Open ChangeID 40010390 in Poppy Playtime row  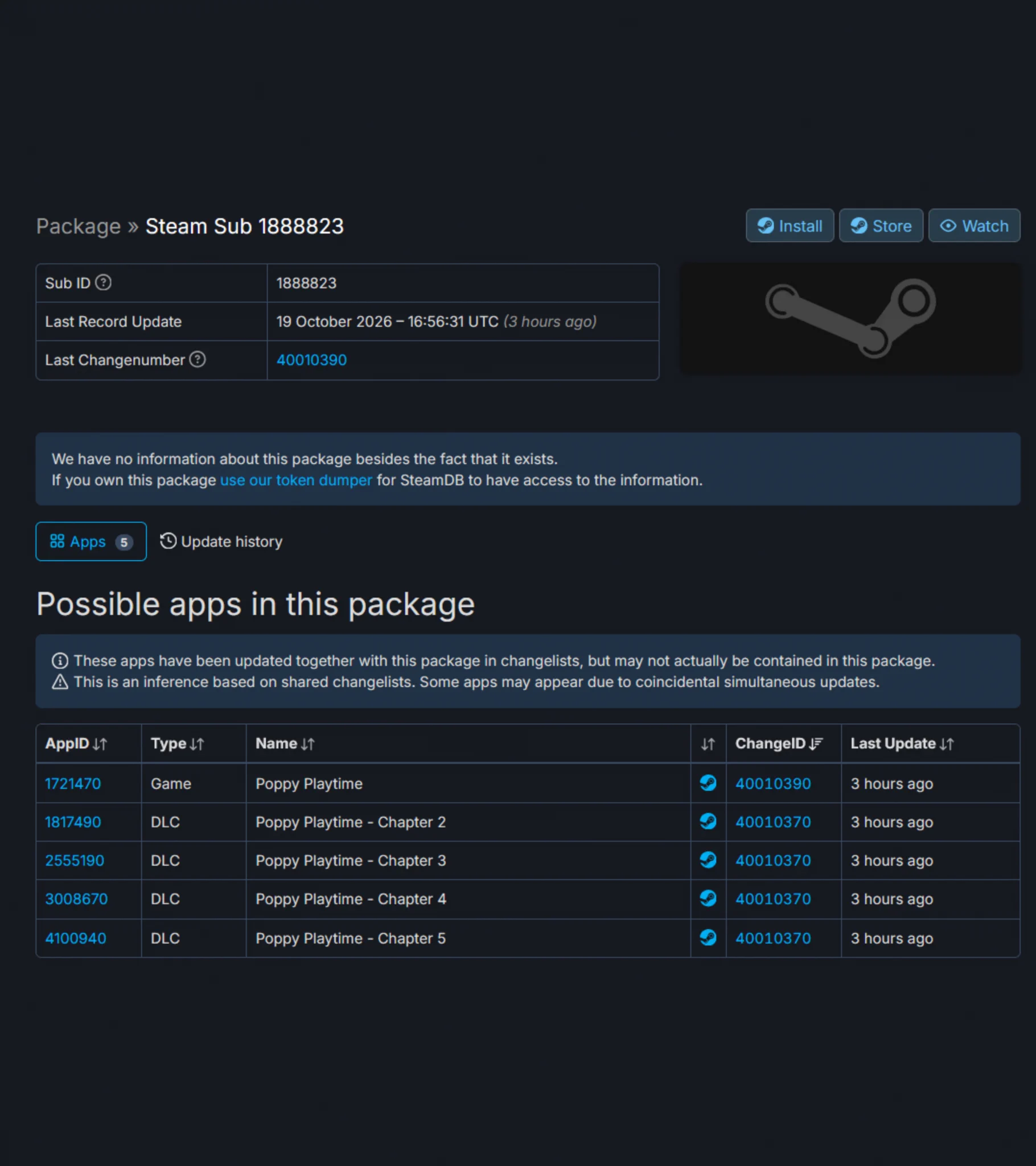773,784
